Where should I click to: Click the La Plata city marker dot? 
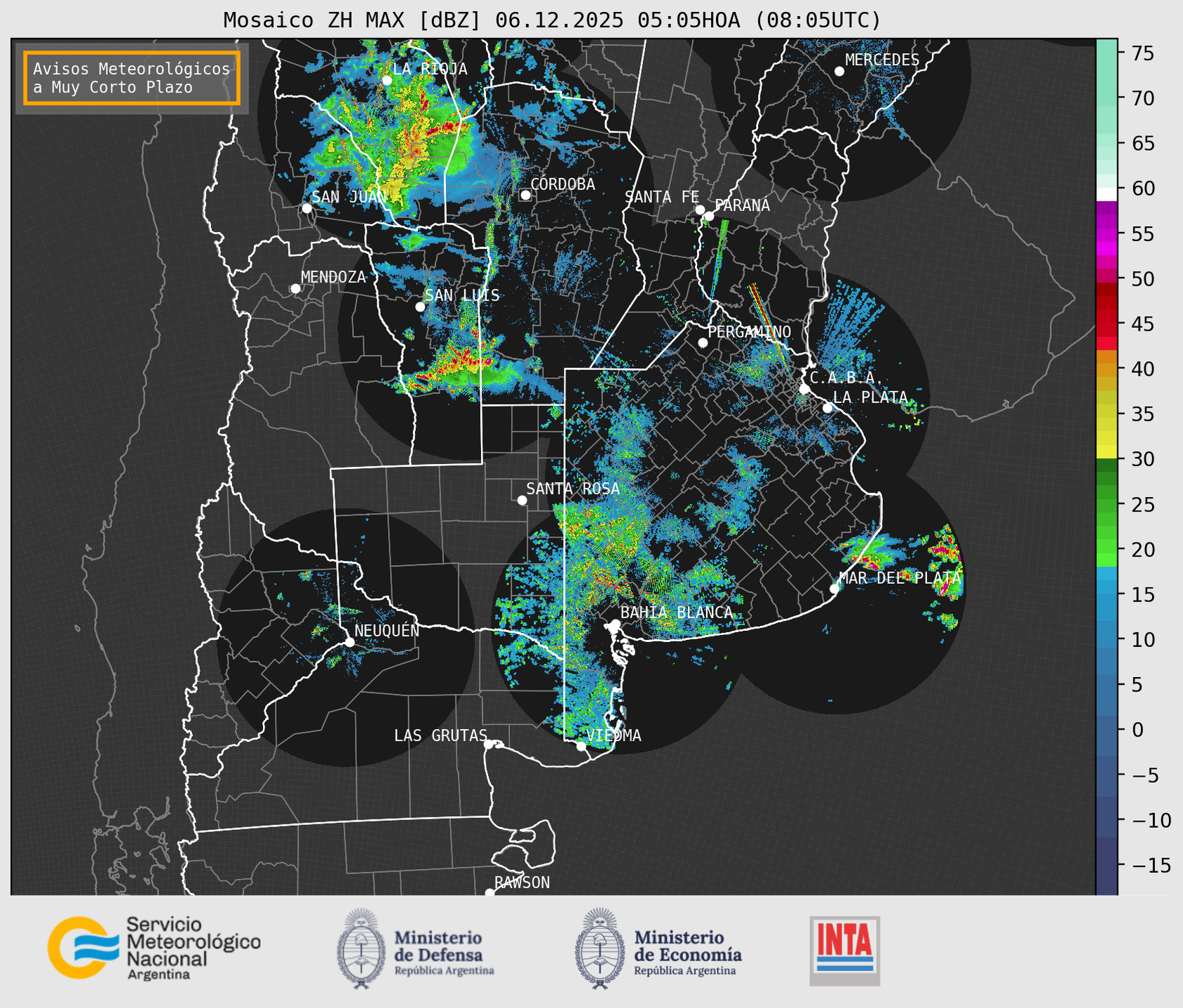pos(827,408)
